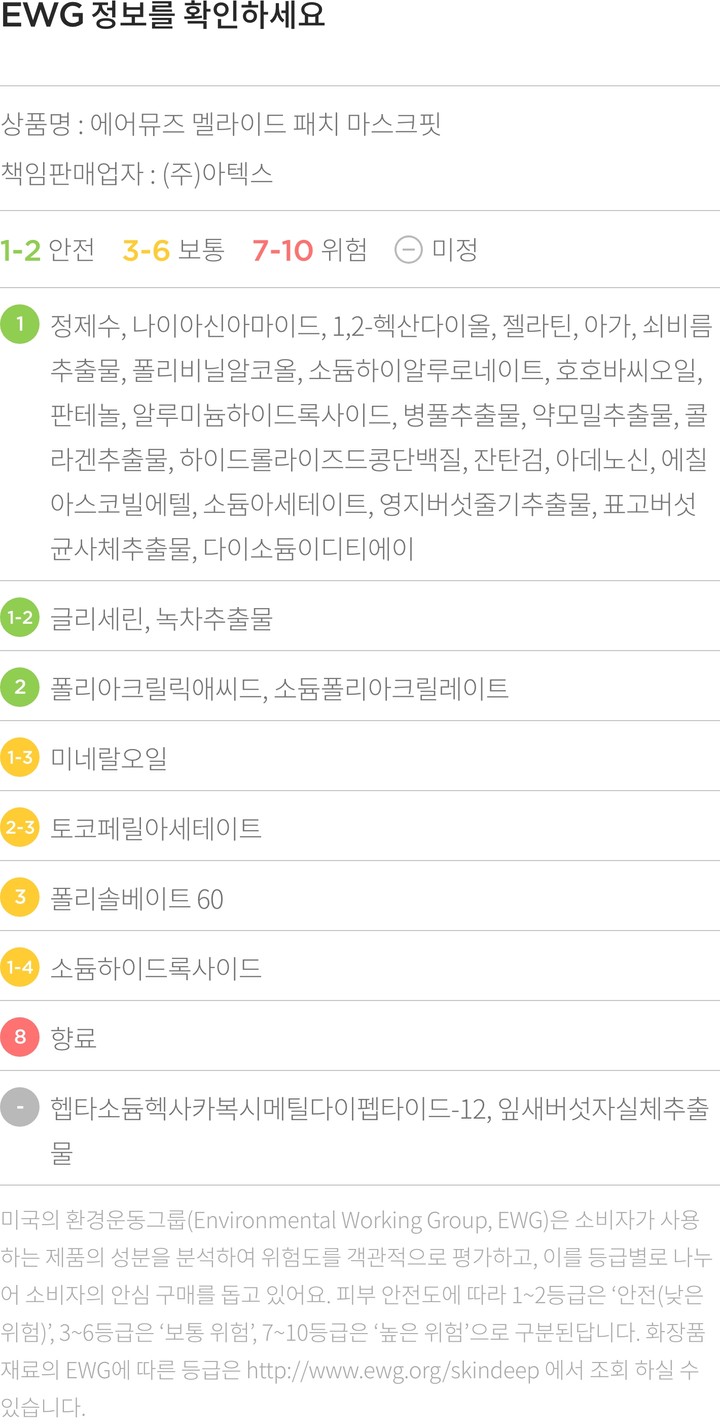The image size is (720, 1425).
Task: Click the gray undetermined dash badge
Action: click(x=19, y=1108)
